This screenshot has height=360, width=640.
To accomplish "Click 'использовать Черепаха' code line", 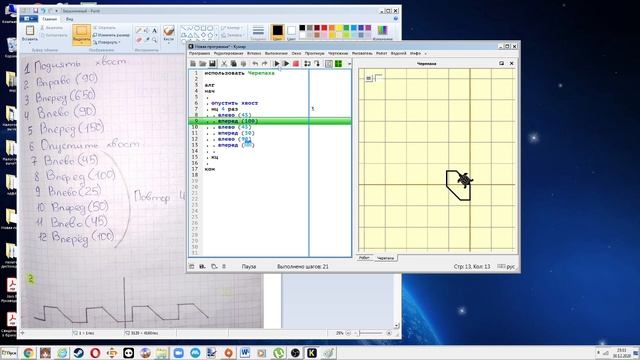I will pos(239,73).
